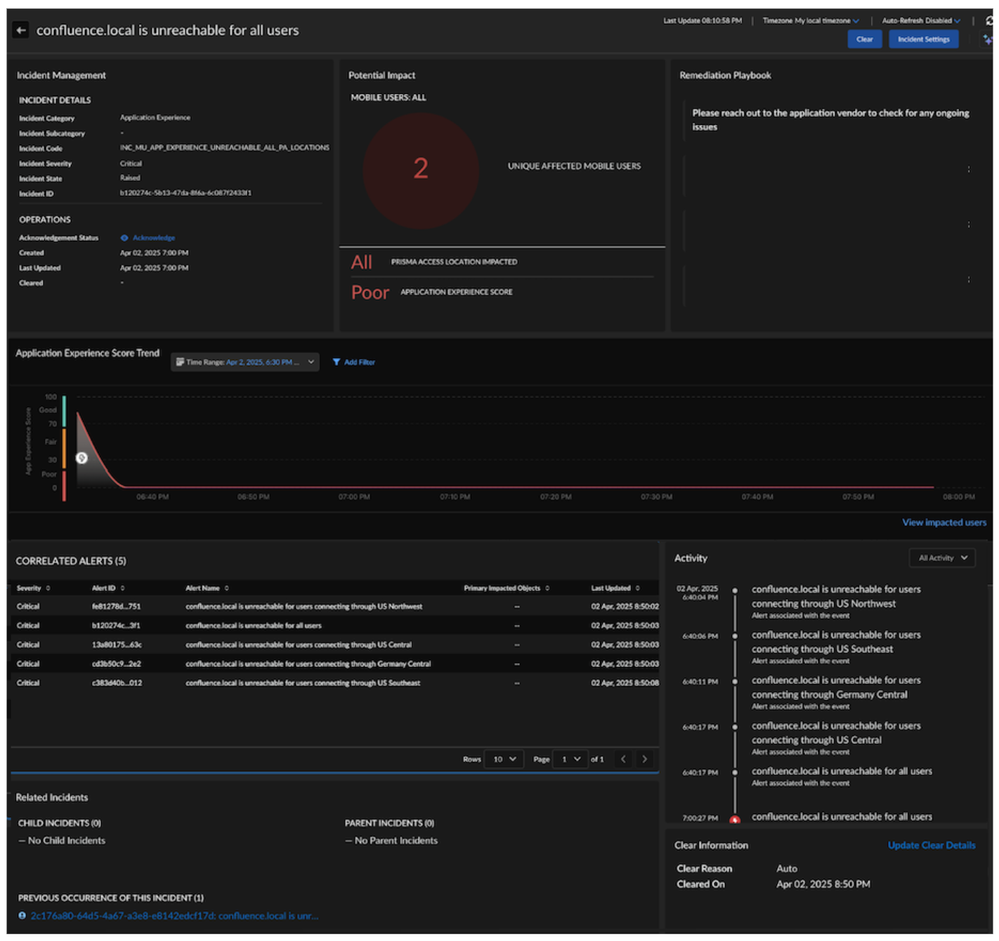Click the back arrow beside incident title
This screenshot has height=941, width=999.
[x=20, y=31]
